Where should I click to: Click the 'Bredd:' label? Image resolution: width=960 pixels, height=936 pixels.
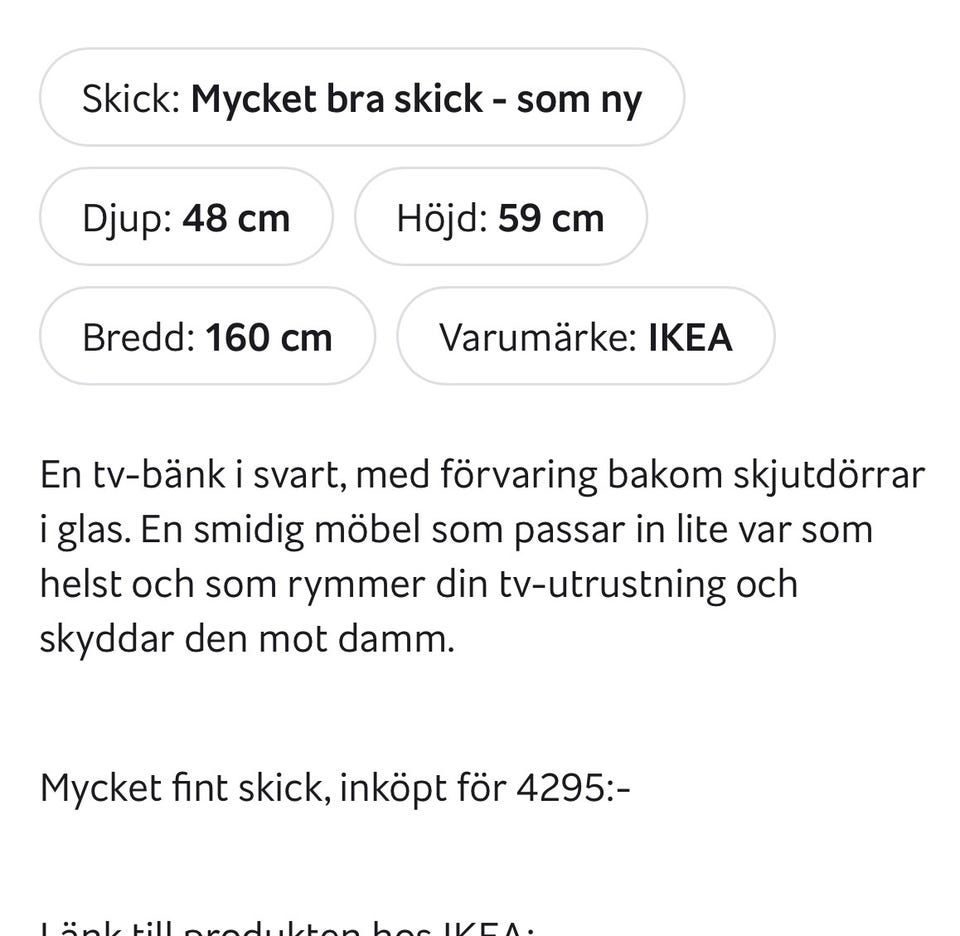(139, 337)
